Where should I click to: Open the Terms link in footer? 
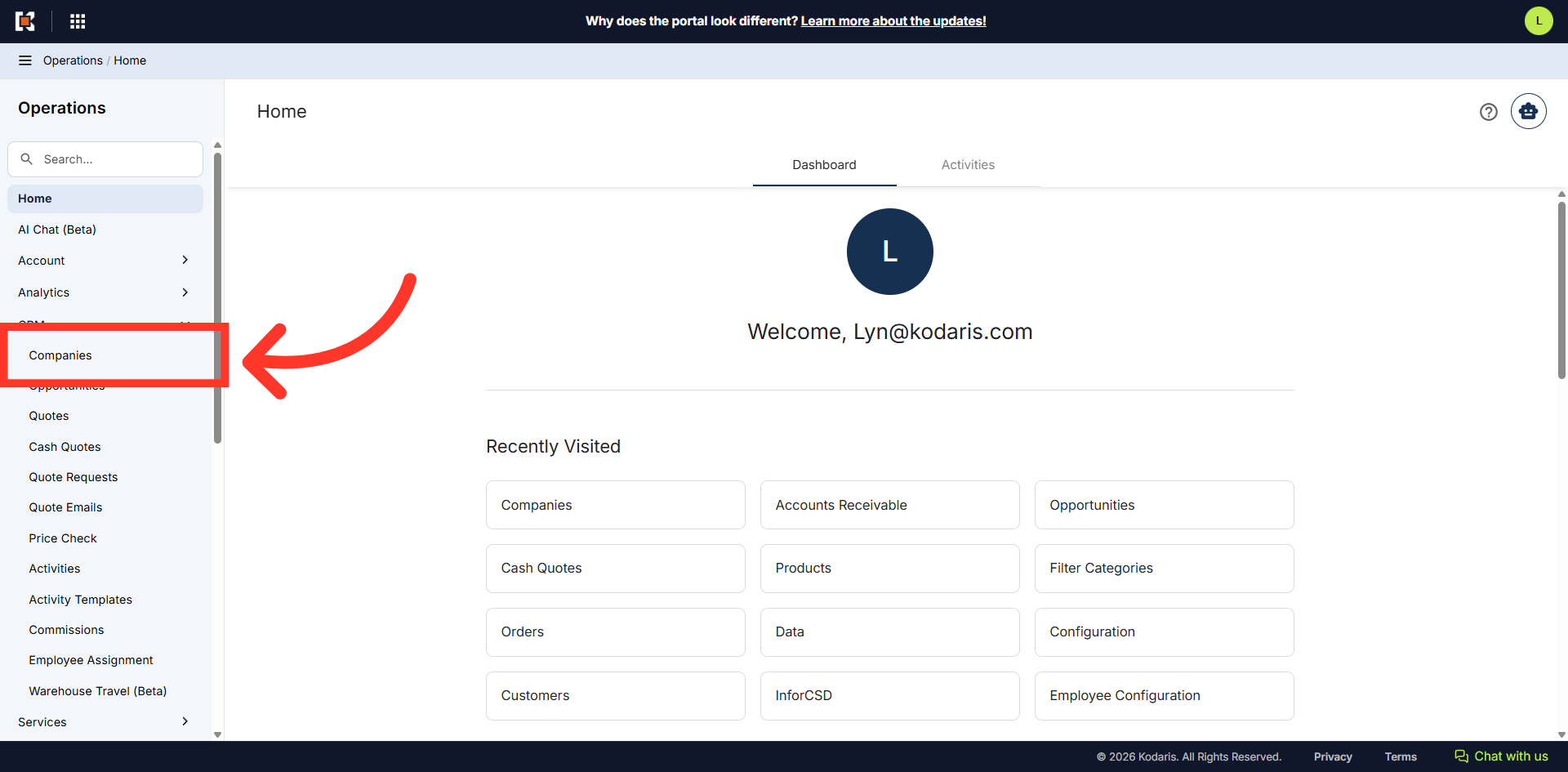(x=1401, y=756)
